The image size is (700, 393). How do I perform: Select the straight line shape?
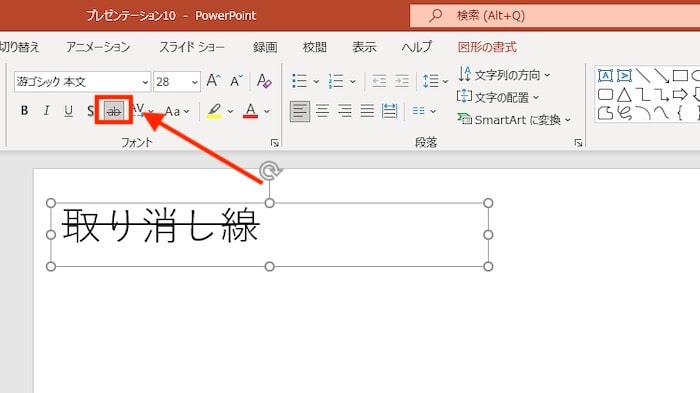point(643,75)
